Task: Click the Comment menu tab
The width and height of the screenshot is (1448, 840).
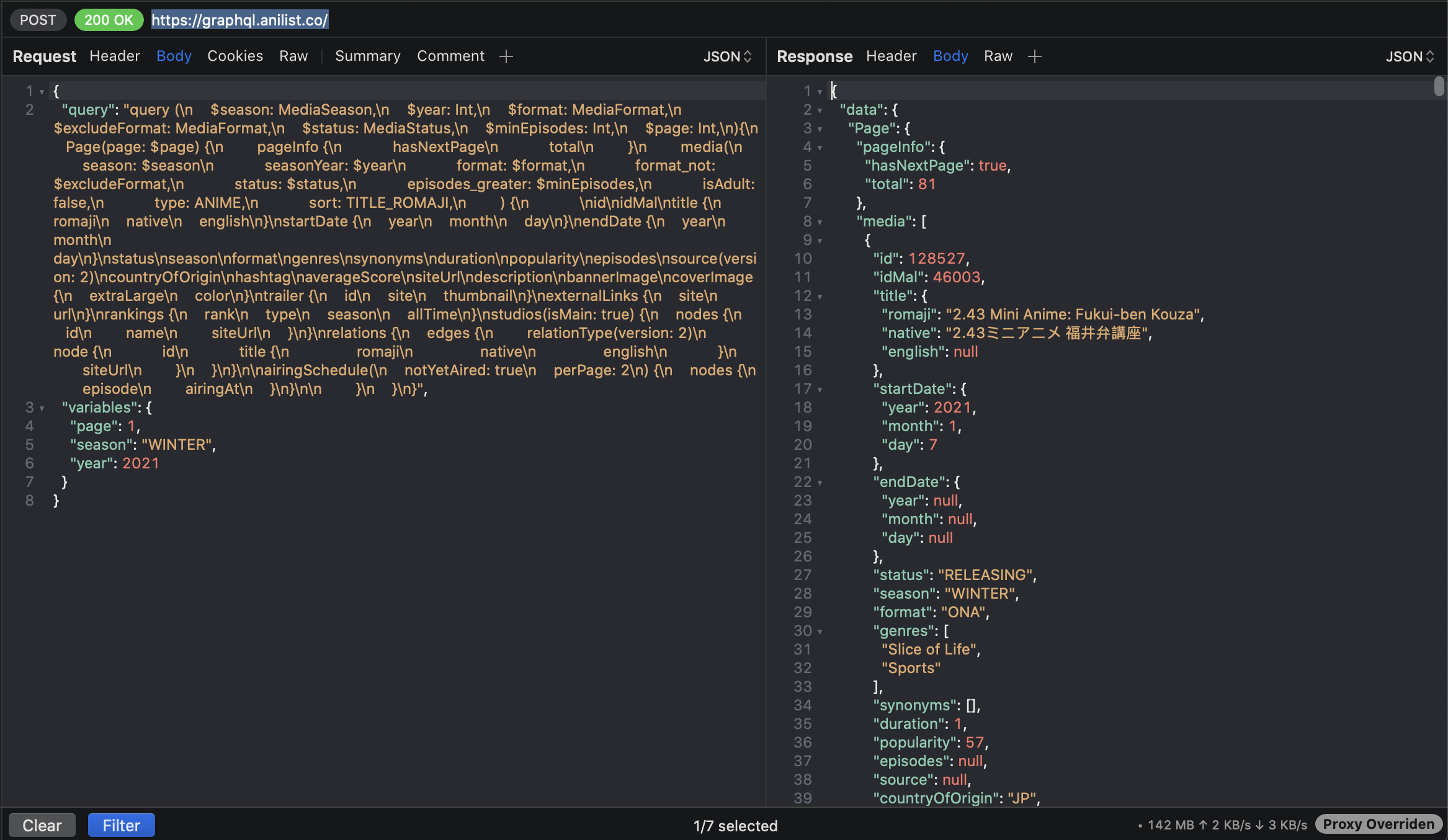Action: tap(450, 56)
